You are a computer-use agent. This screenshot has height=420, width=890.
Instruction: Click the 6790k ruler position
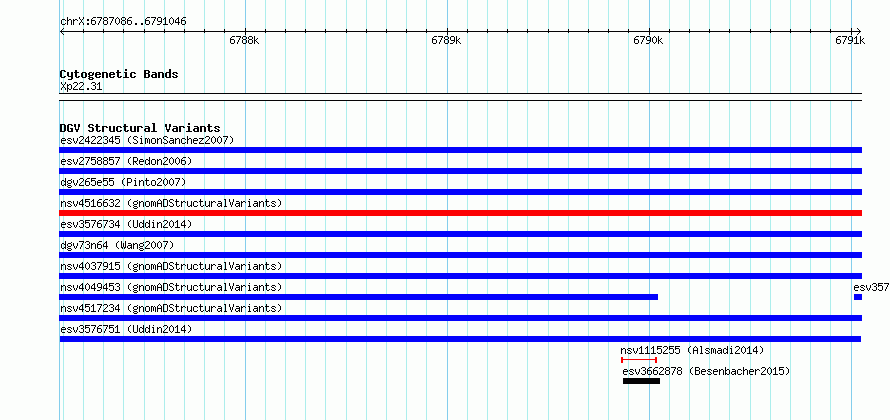(648, 40)
